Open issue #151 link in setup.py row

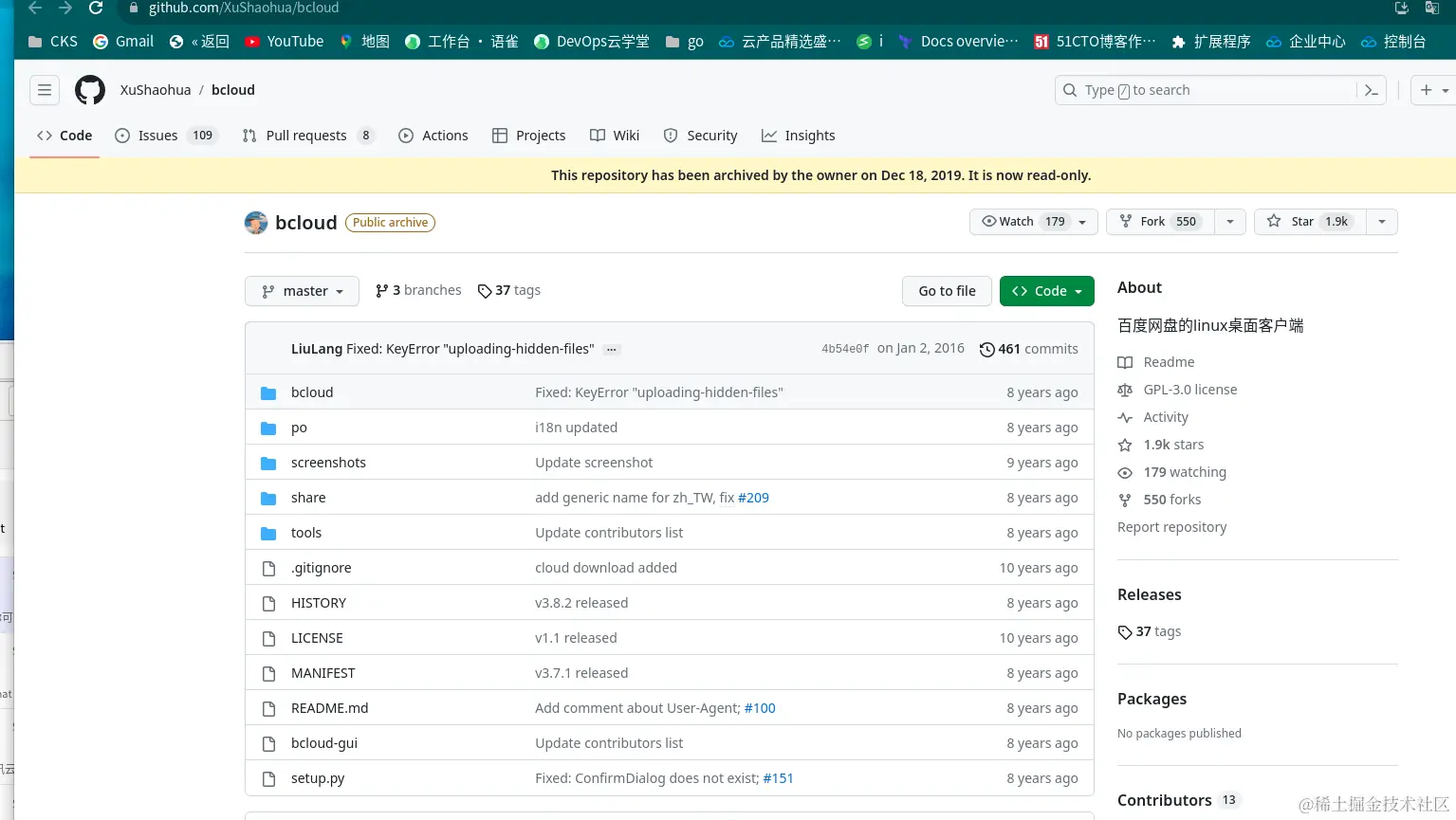[x=779, y=778]
